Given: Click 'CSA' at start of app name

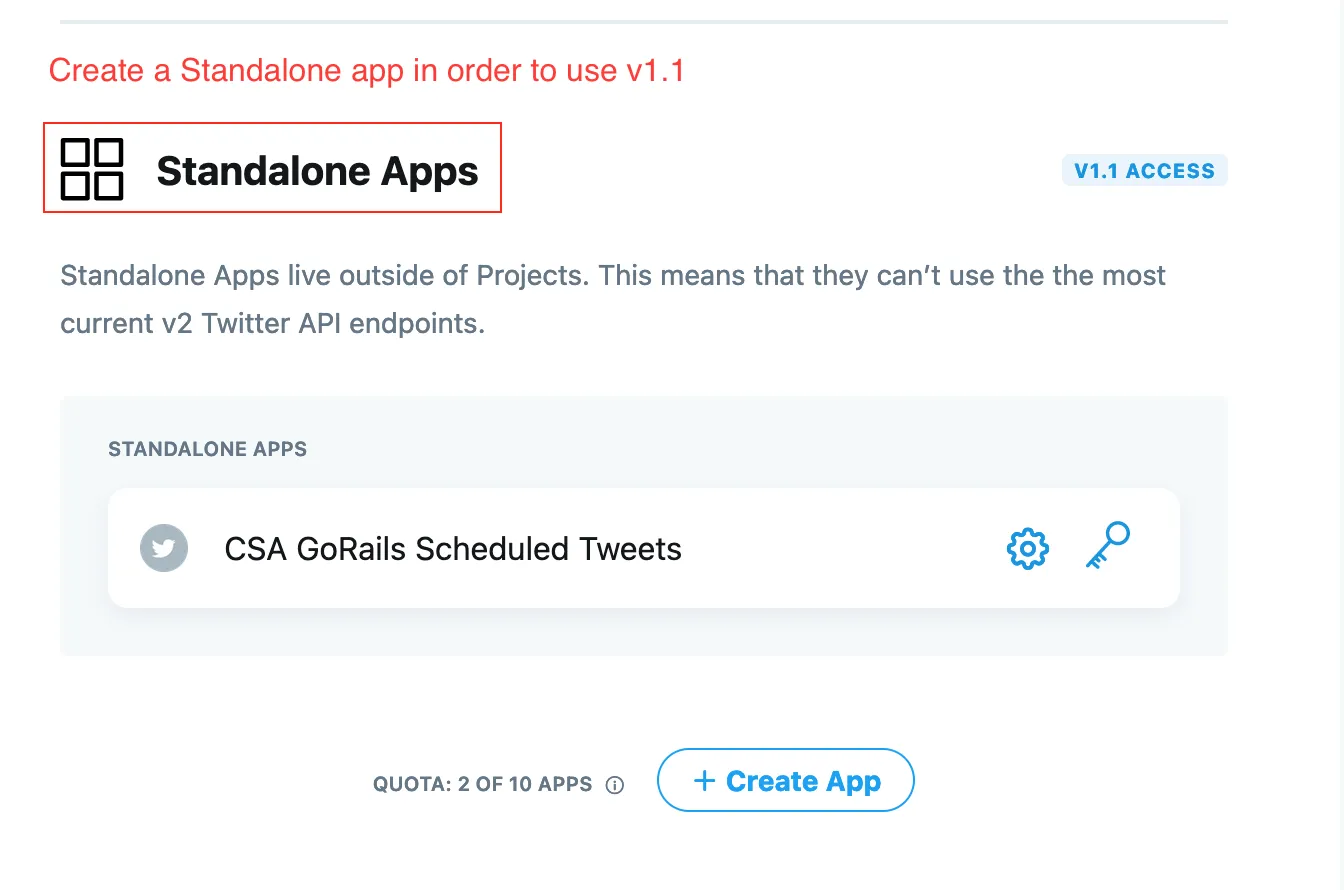Looking at the screenshot, I should tap(255, 549).
